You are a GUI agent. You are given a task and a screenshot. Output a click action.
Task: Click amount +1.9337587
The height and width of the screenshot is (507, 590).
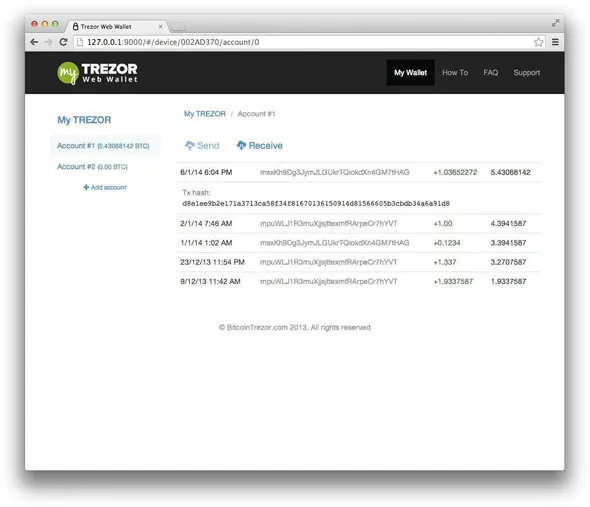[x=453, y=282]
